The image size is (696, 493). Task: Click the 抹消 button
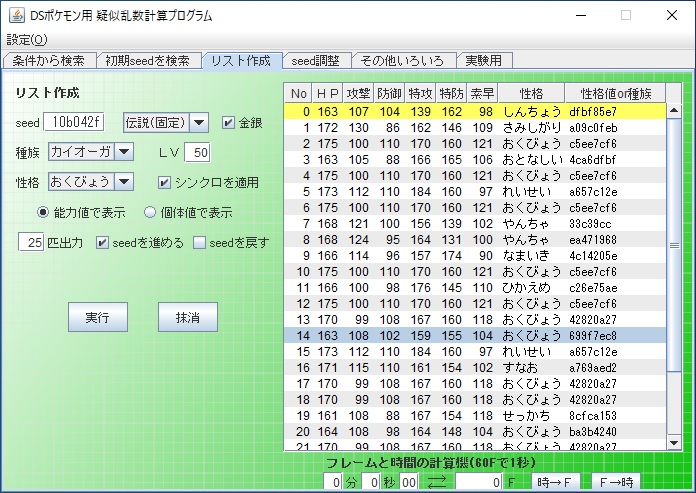[188, 317]
